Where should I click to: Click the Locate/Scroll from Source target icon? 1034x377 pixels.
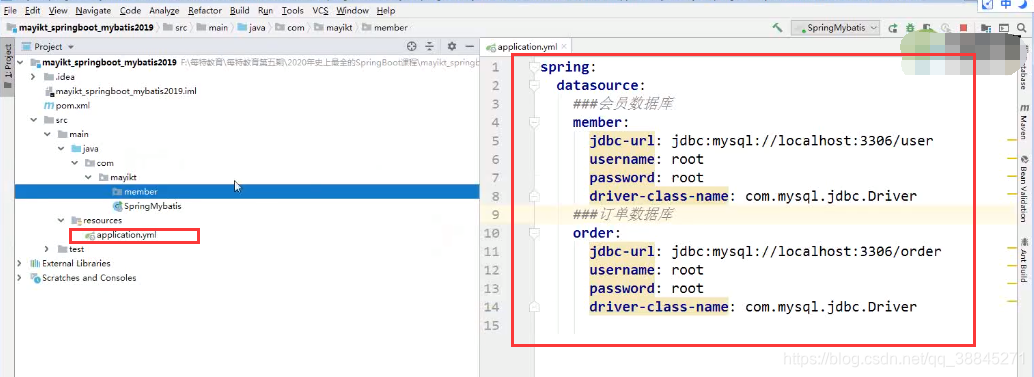coord(412,46)
